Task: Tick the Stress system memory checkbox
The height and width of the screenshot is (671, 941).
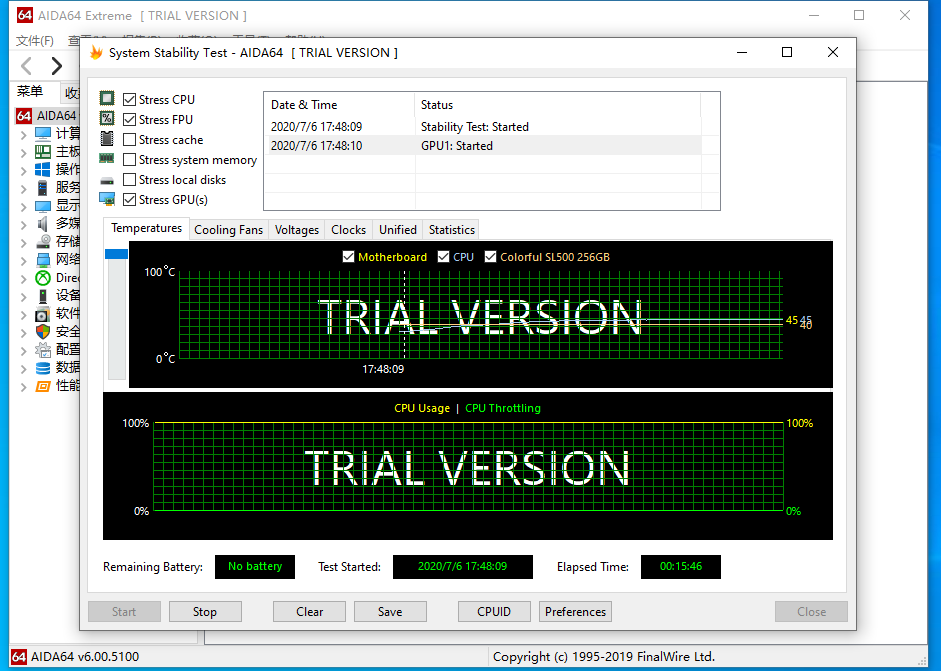Action: (129, 160)
